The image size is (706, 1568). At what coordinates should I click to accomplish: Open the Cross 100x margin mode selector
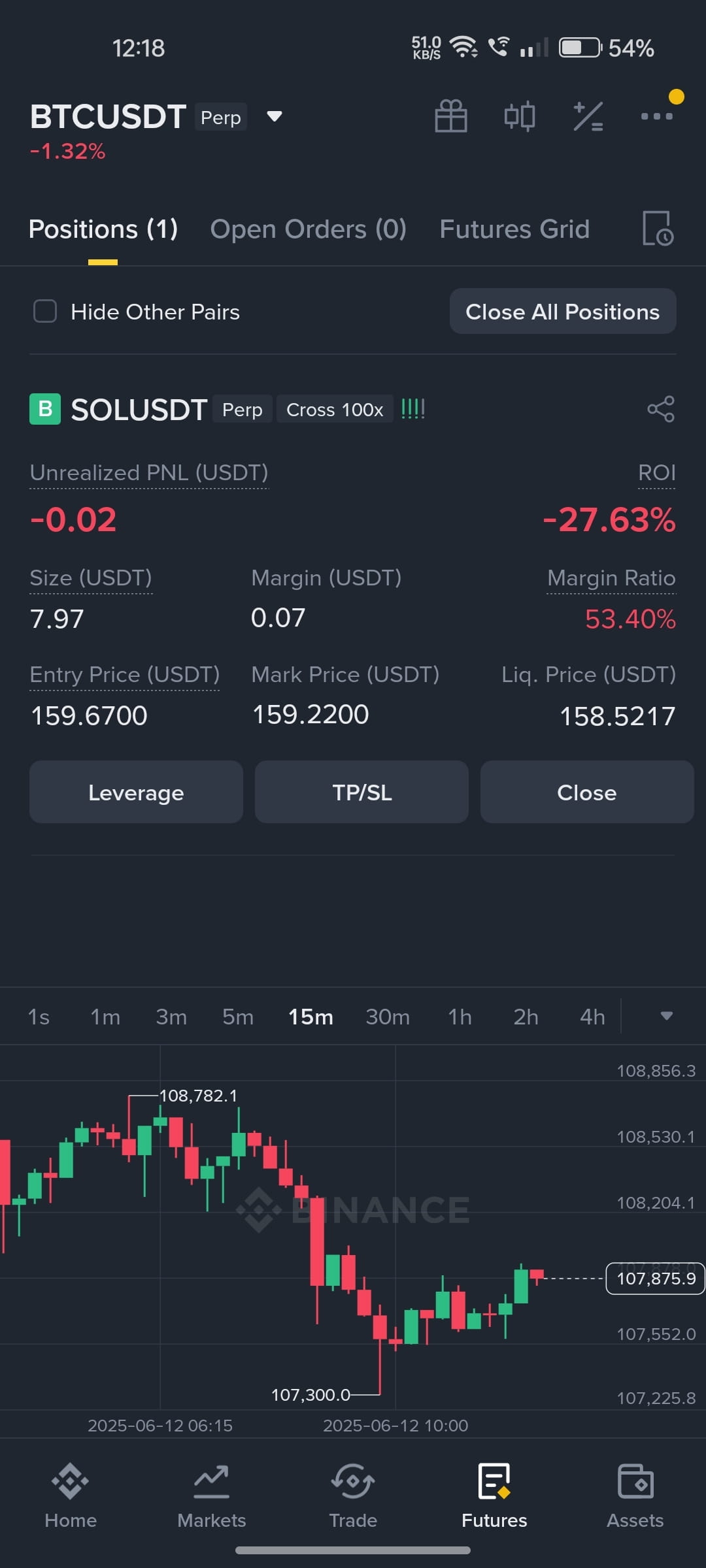pyautogui.click(x=335, y=410)
